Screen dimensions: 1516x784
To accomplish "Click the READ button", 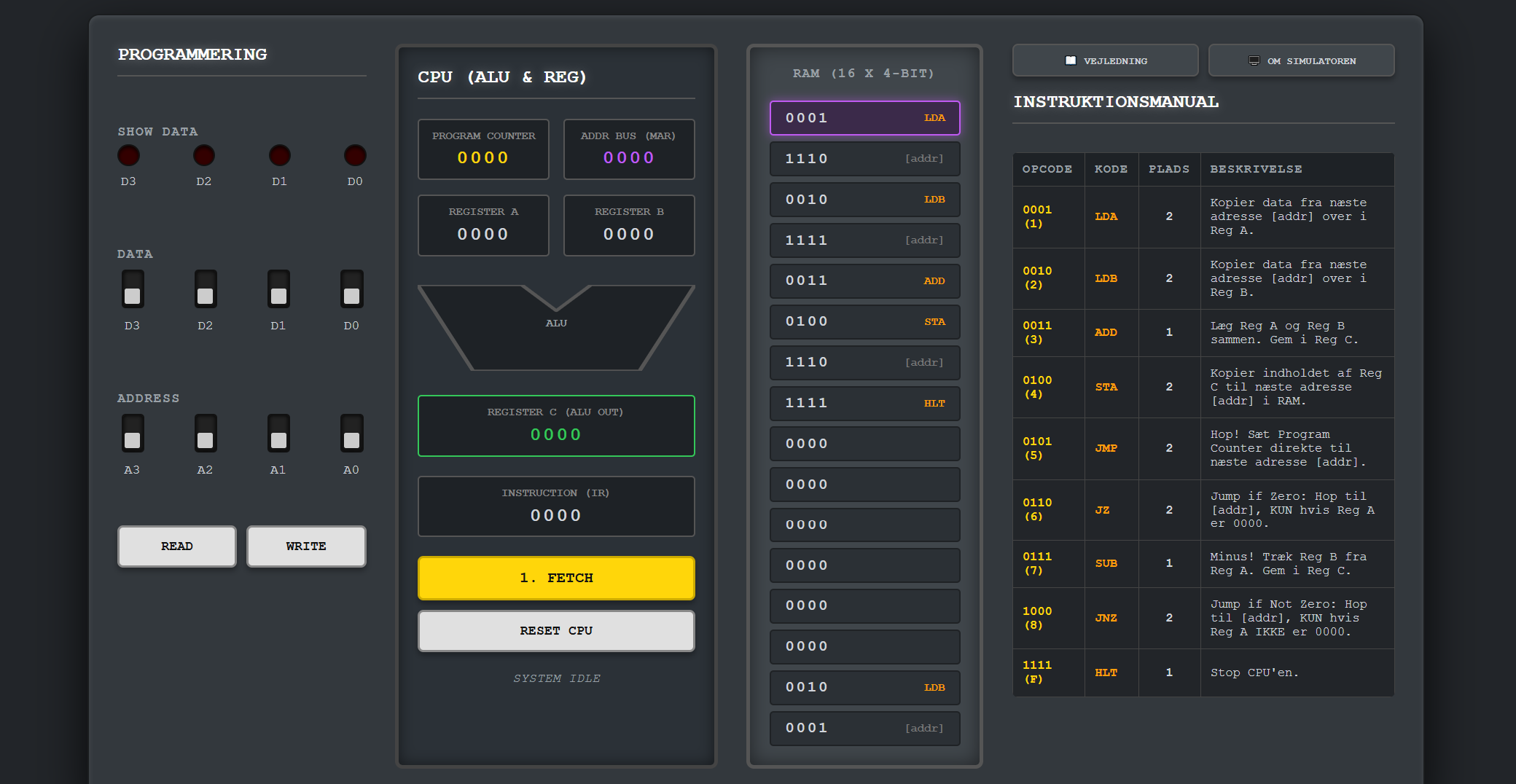I will (x=177, y=546).
